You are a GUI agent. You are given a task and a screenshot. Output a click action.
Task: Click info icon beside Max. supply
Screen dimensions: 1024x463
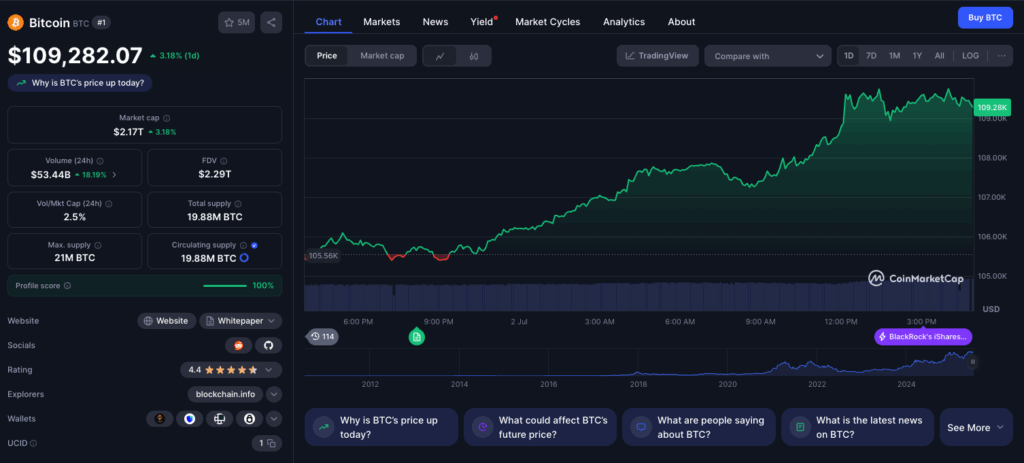[98, 246]
